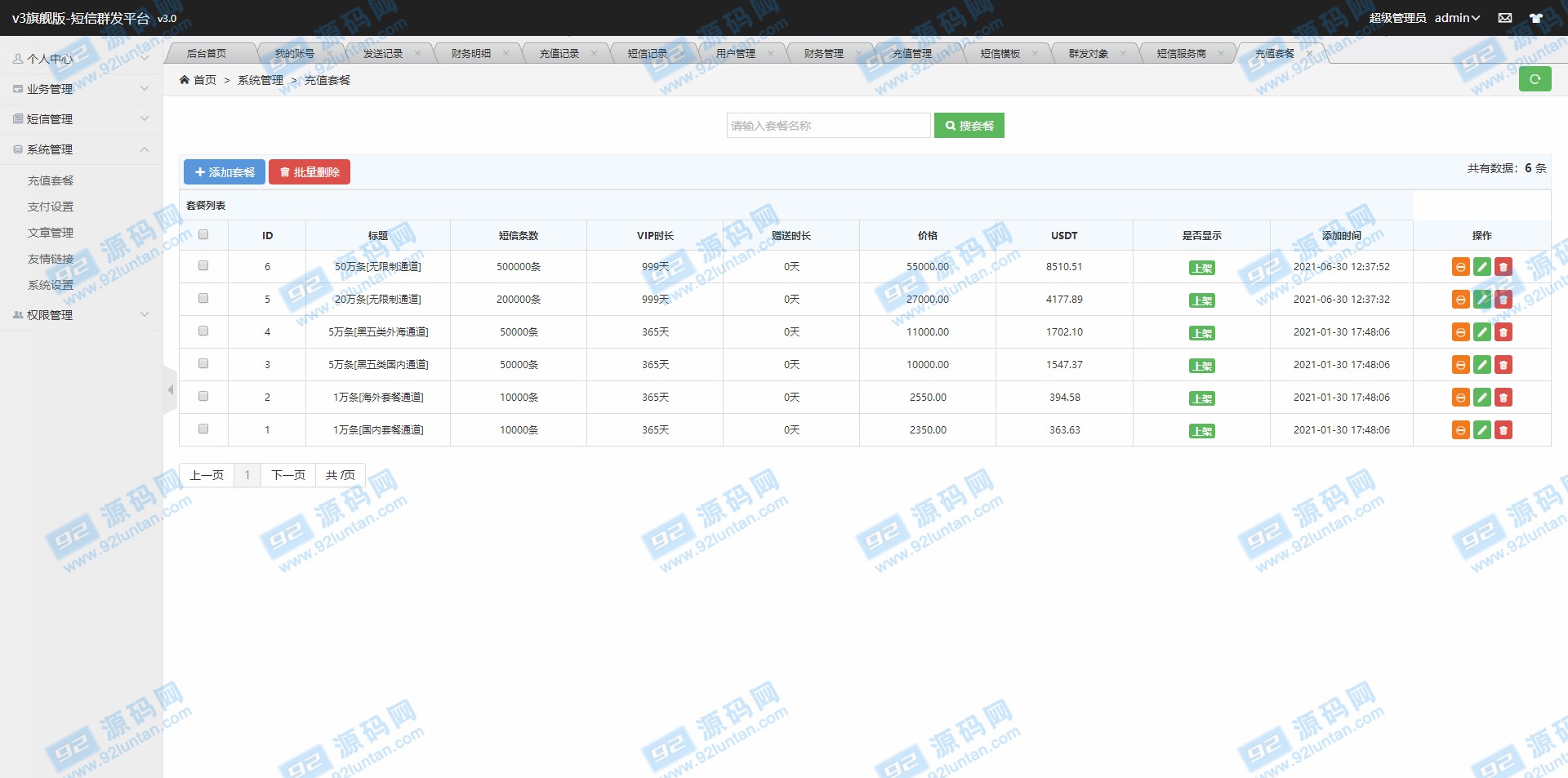Viewport: 1568px width, 778px height.
Task: Open the admin user dropdown
Action: tap(1457, 18)
